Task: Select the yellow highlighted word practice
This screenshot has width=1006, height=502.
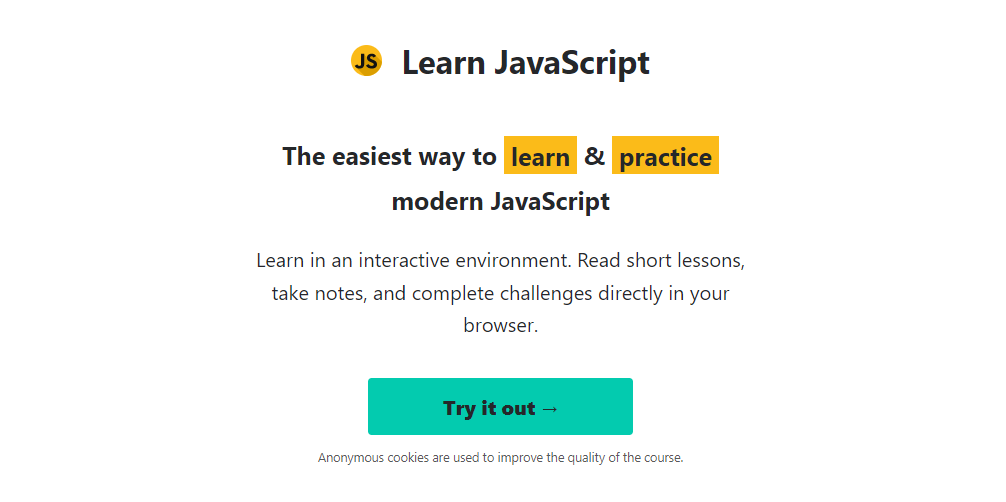Action: point(665,157)
